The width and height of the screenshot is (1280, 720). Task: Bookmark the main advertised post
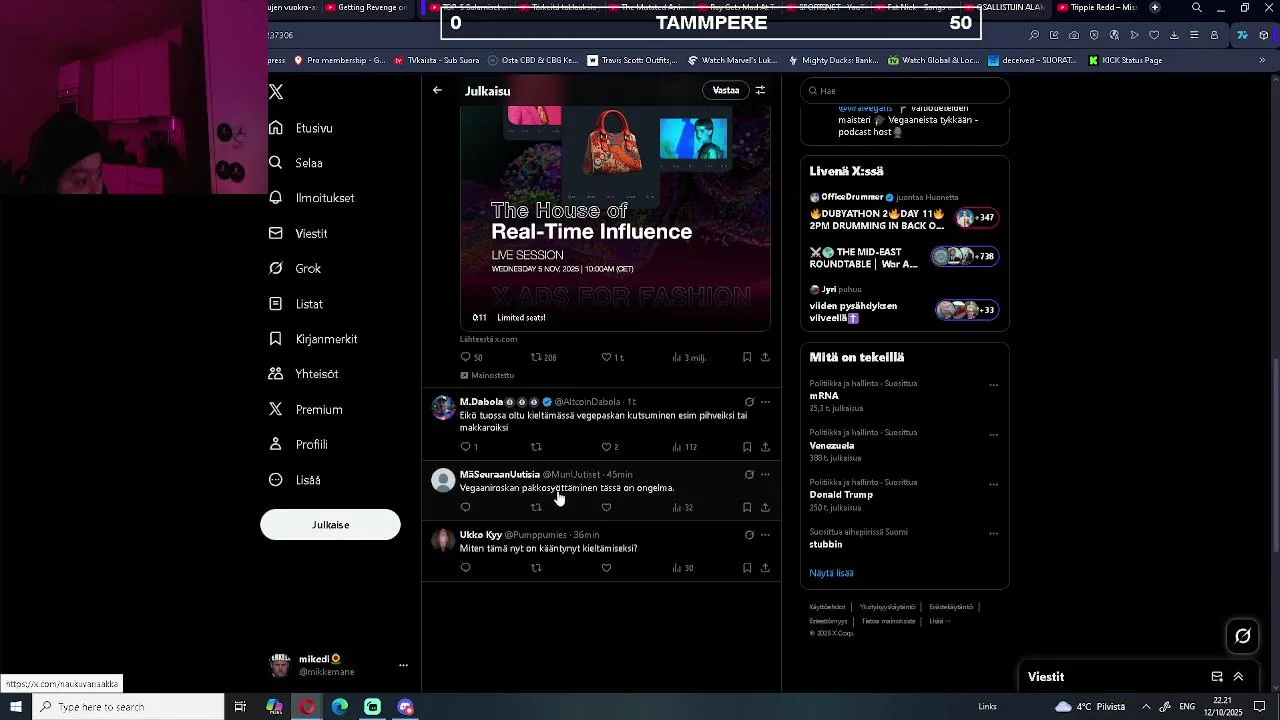coord(747,357)
